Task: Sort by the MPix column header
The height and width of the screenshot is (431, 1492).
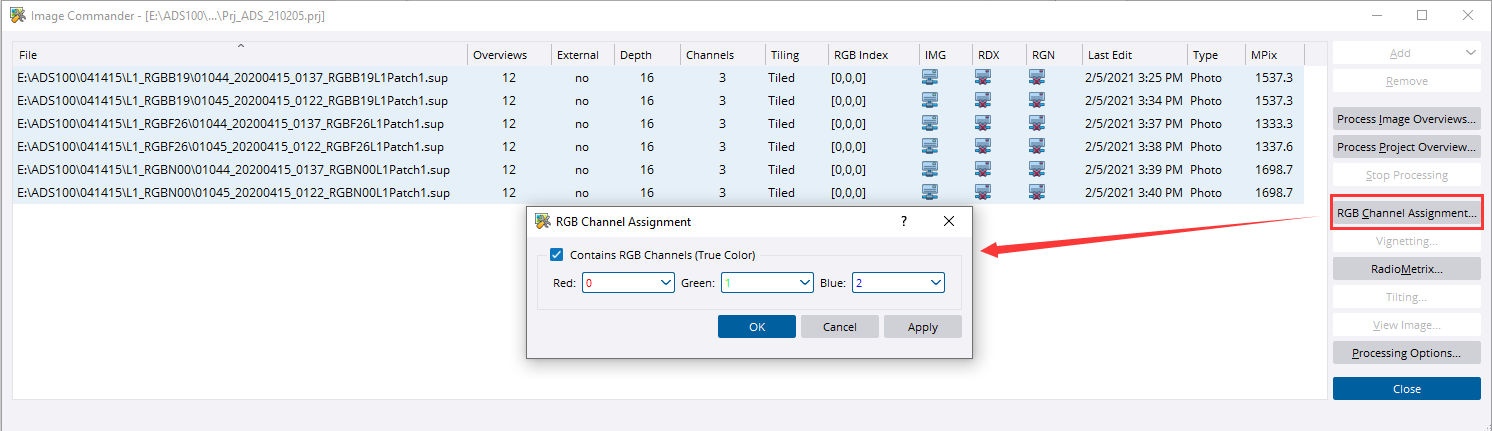Action: 1262,55
